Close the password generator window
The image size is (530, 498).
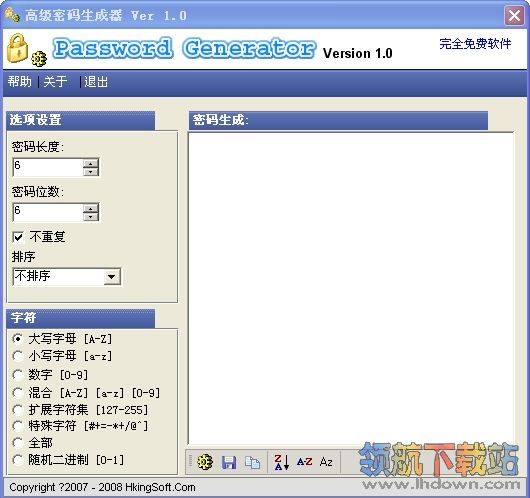click(514, 15)
